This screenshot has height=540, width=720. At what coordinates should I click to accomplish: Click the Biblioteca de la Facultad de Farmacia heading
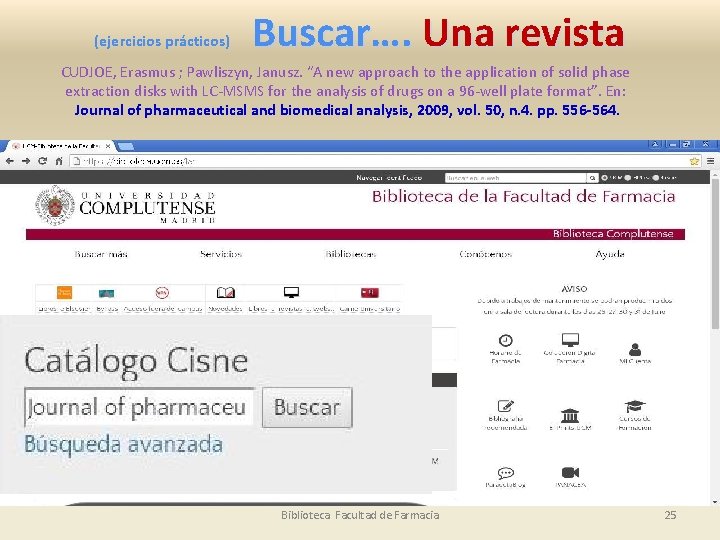pyautogui.click(x=523, y=197)
